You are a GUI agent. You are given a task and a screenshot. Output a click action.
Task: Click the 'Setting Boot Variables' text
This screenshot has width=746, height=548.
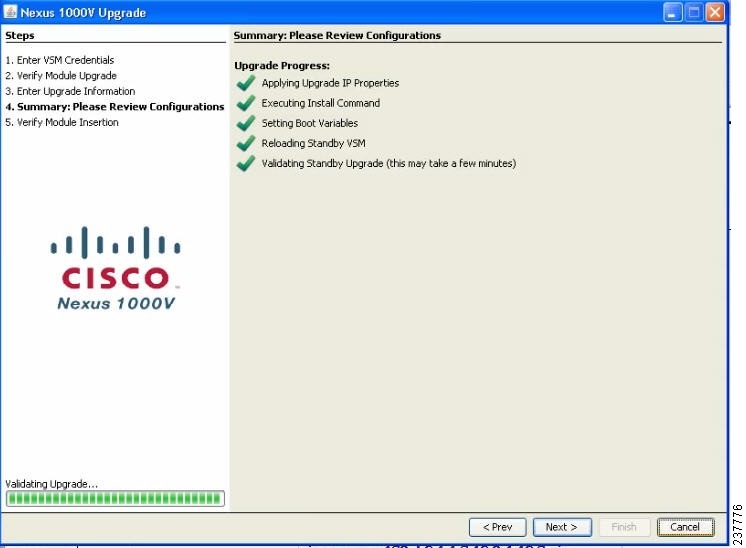(x=310, y=123)
